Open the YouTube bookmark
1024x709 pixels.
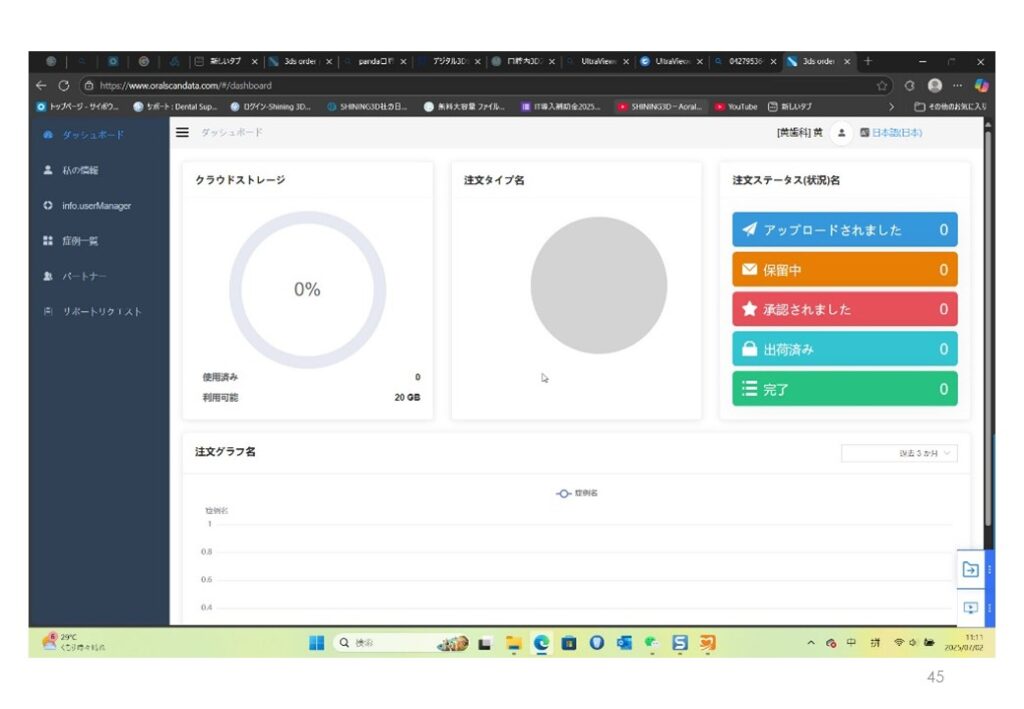pyautogui.click(x=735, y=106)
